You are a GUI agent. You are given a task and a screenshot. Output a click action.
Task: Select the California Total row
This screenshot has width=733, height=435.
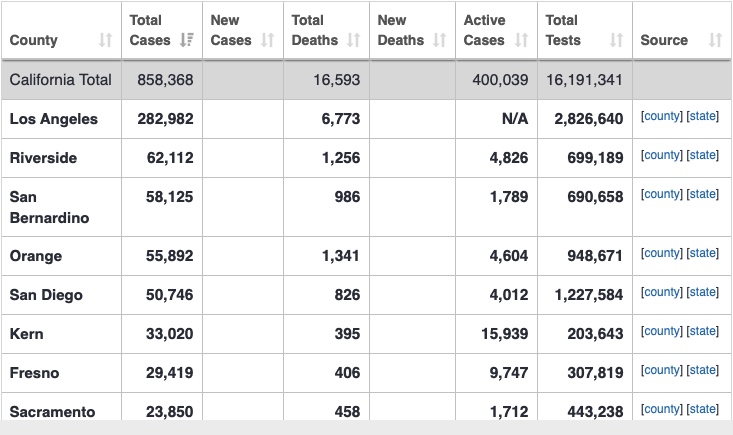click(366, 80)
